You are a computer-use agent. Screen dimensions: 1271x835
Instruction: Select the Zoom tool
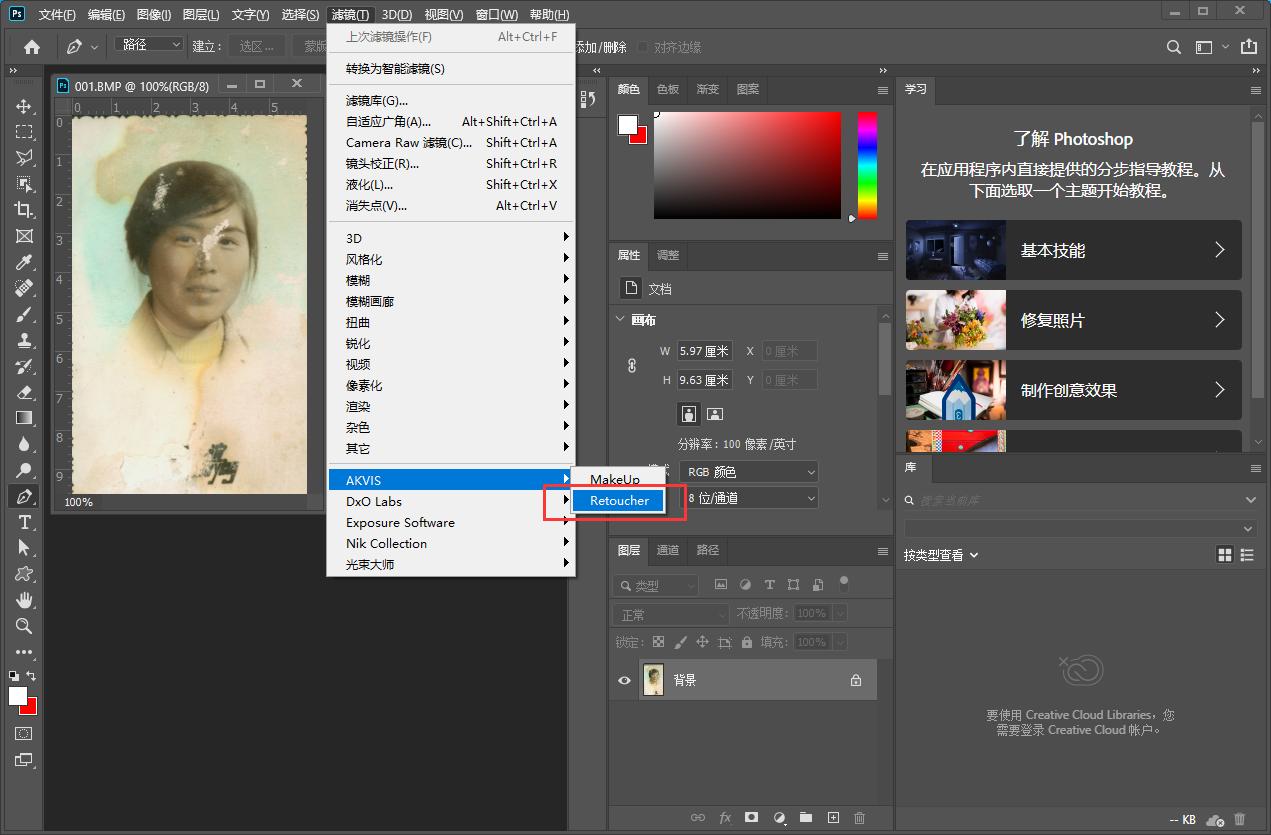click(24, 626)
